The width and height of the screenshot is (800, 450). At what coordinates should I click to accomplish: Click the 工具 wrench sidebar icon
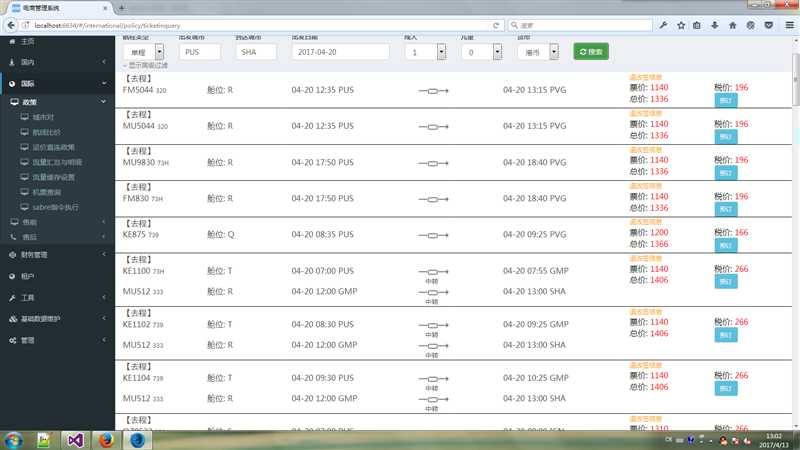pyautogui.click(x=12, y=297)
